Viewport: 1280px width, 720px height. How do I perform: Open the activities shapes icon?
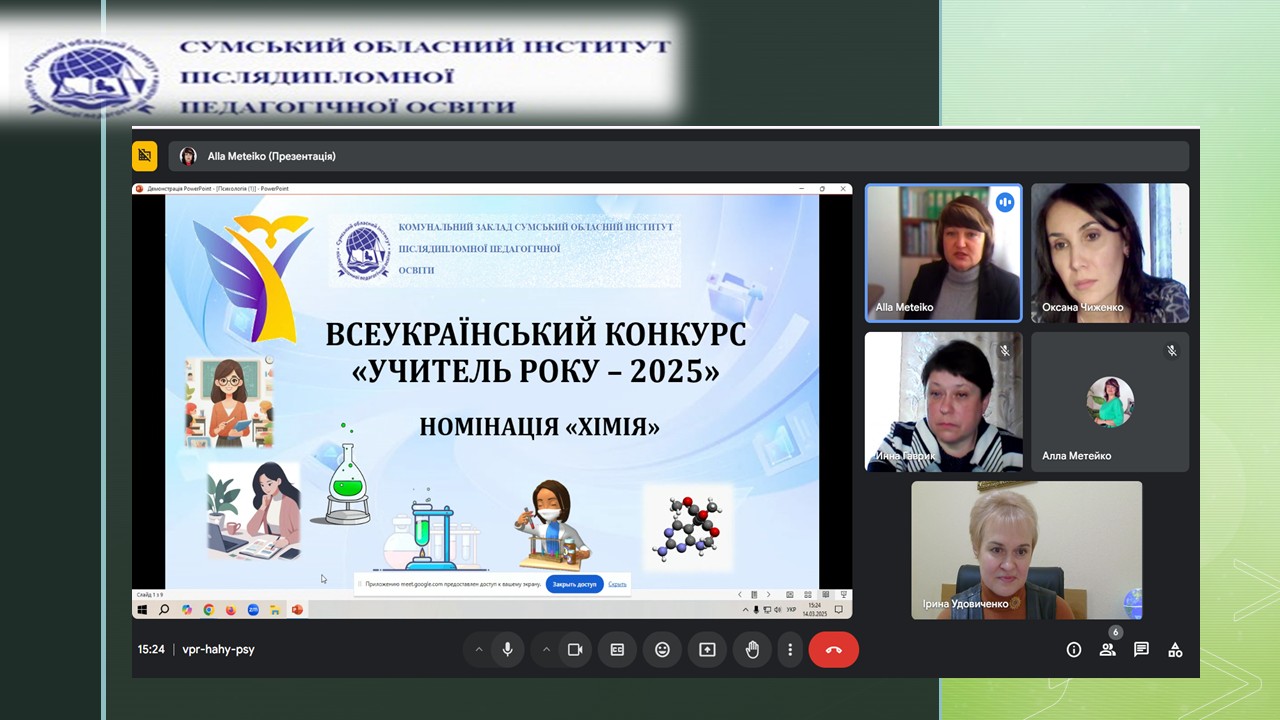1175,650
